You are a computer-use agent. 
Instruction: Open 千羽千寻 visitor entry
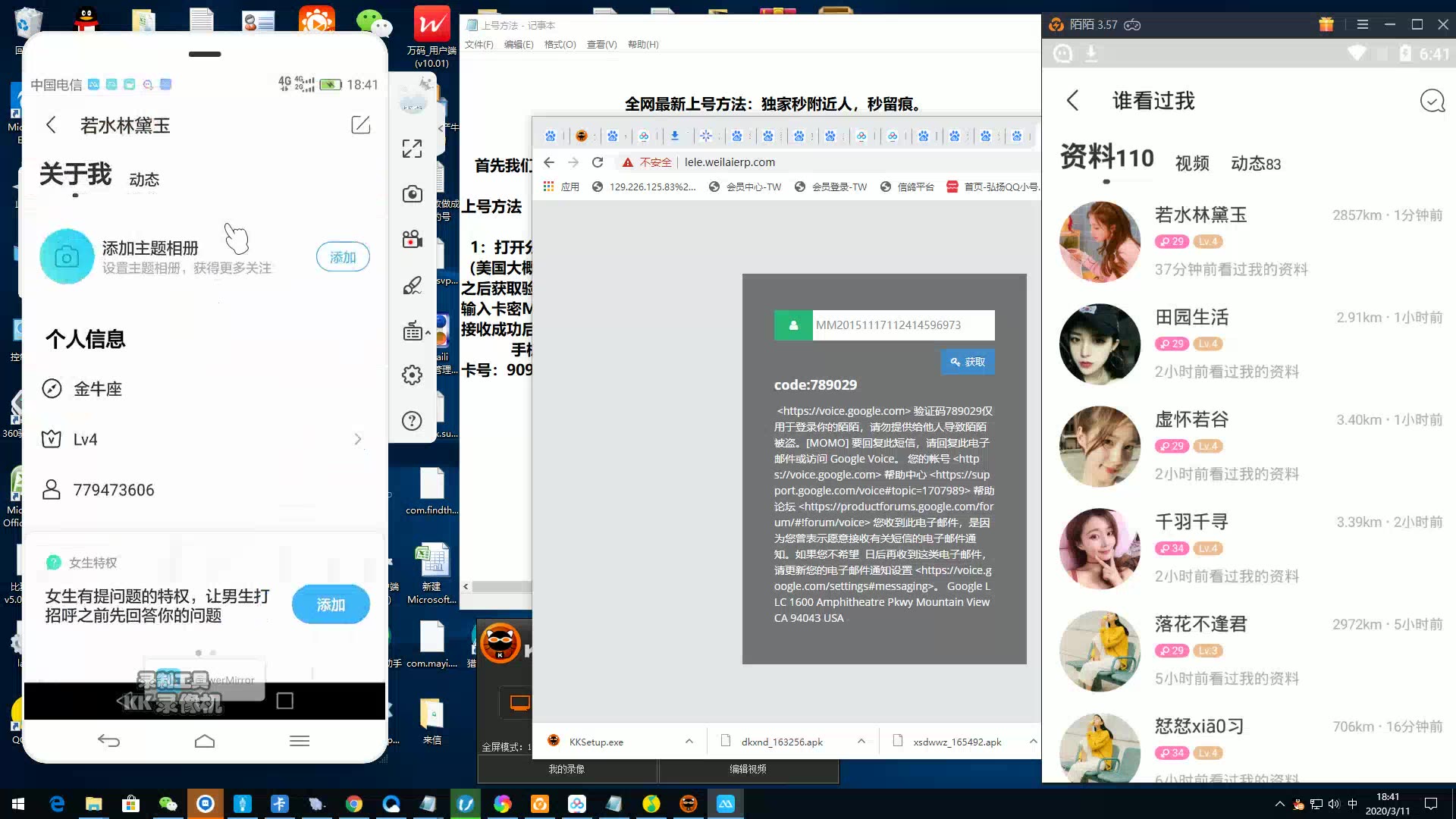pos(1250,548)
